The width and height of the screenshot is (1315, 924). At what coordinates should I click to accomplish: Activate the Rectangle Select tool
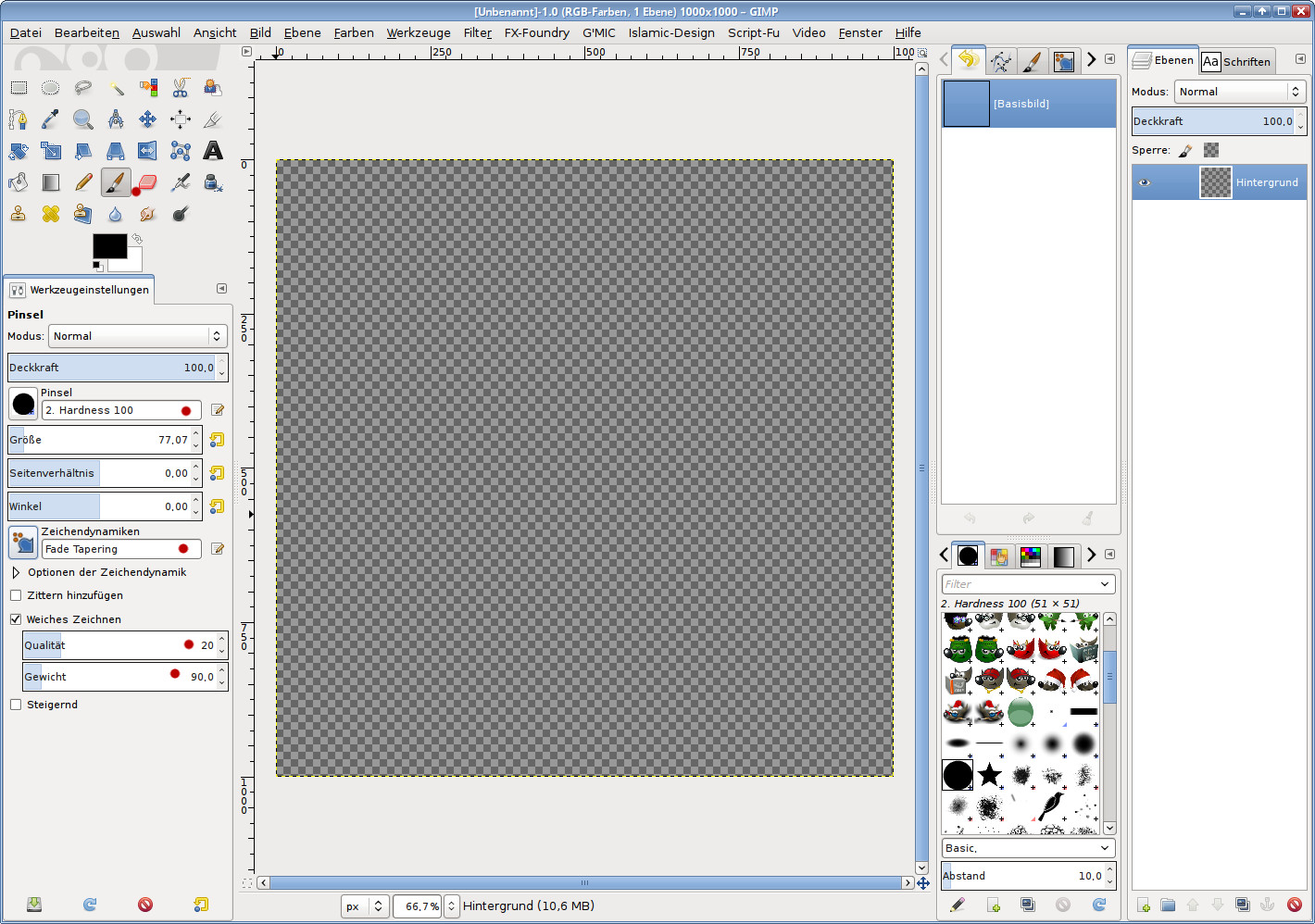19,88
